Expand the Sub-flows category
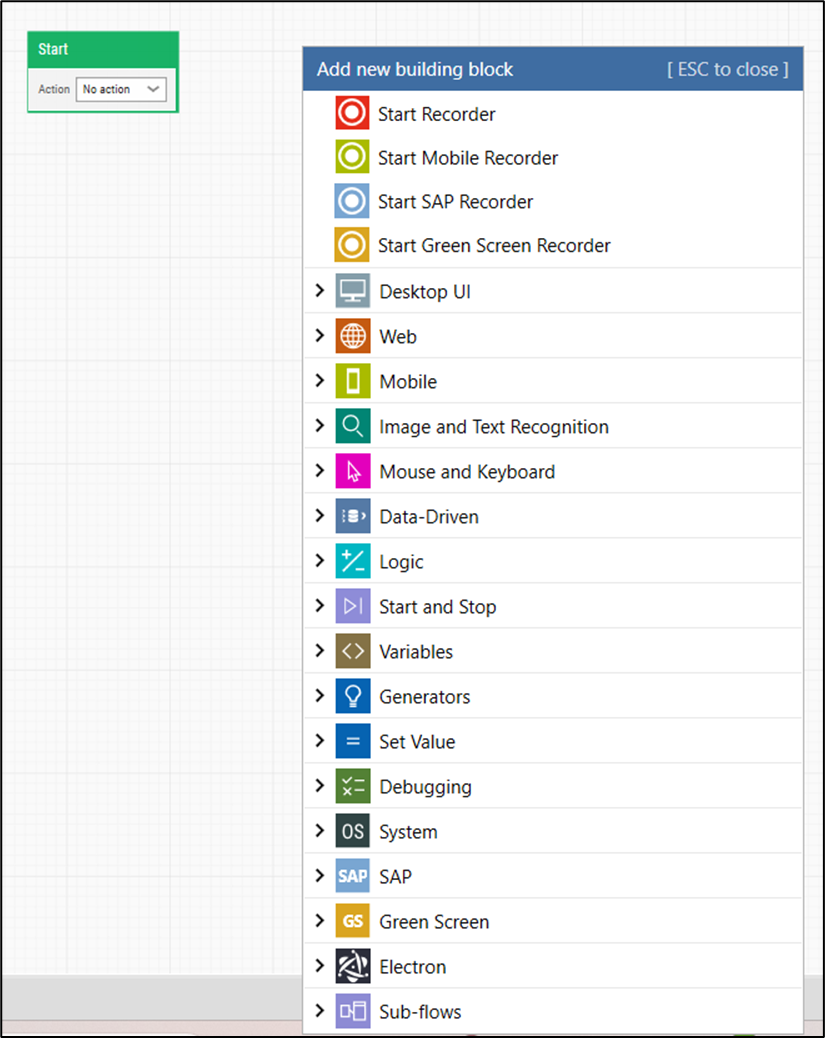 tap(320, 1011)
